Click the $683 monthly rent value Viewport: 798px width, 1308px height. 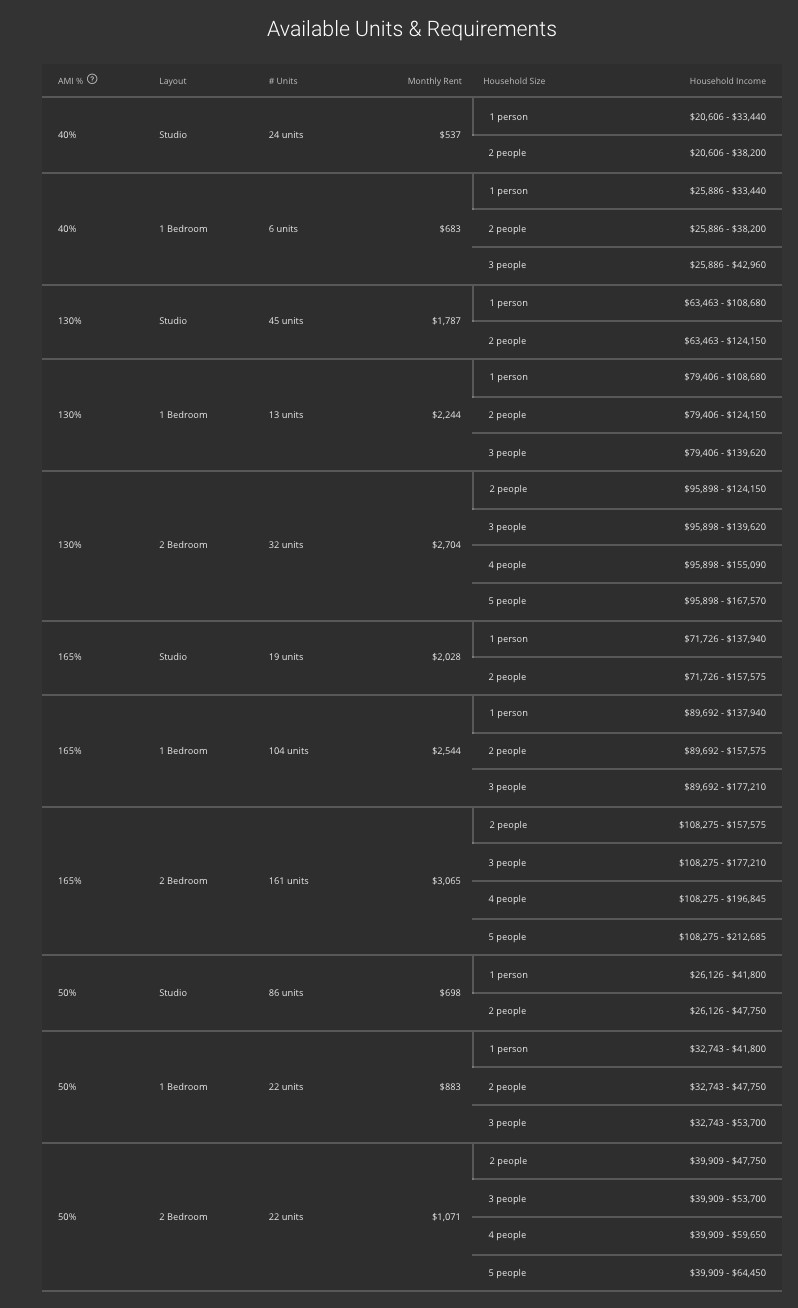tap(450, 229)
